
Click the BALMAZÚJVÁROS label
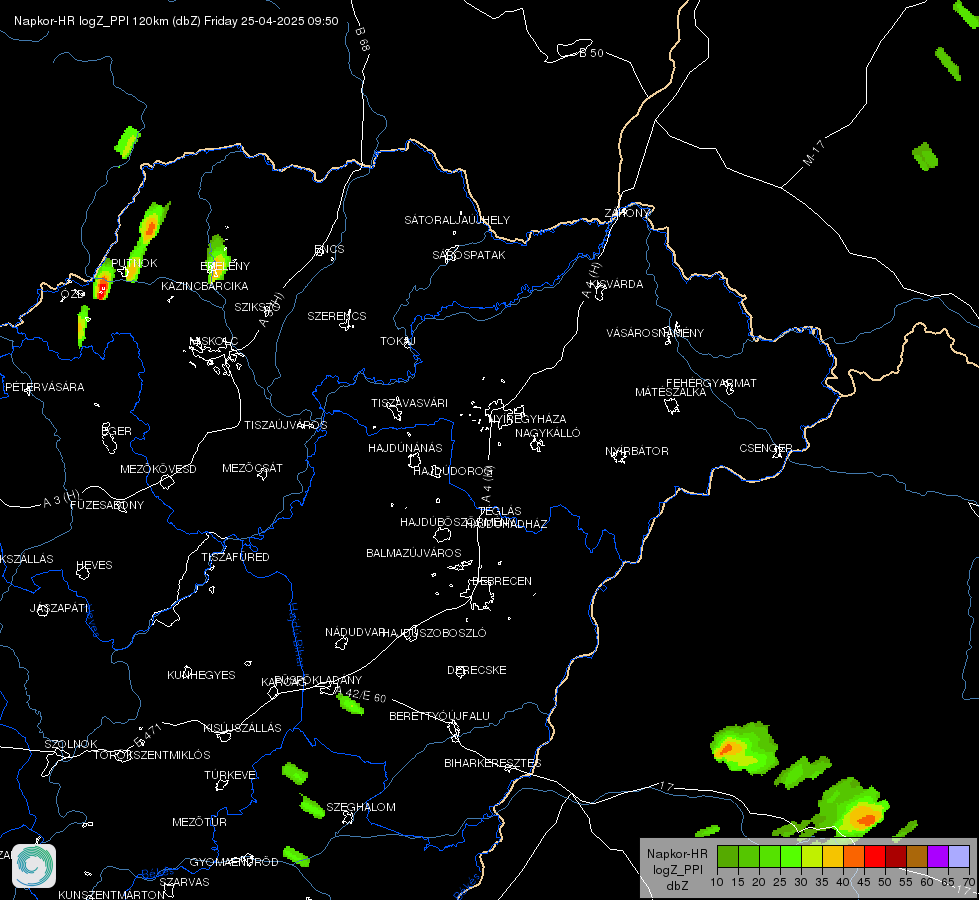pyautogui.click(x=413, y=553)
